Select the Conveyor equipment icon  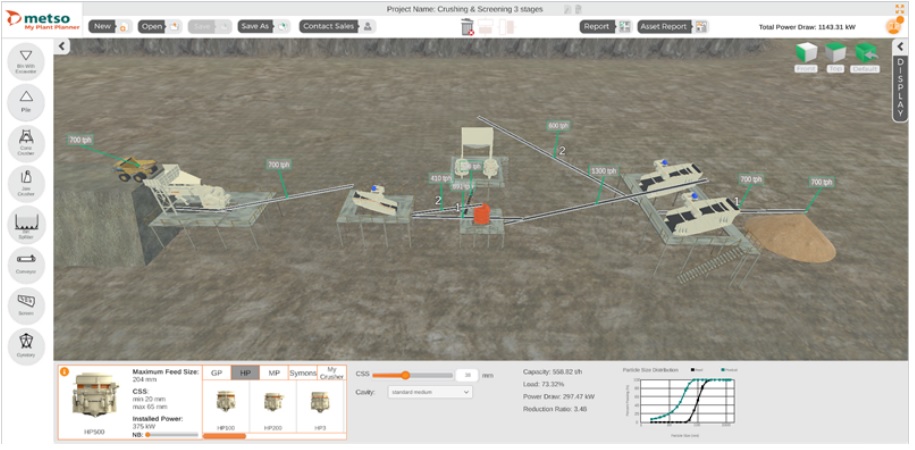pos(26,265)
